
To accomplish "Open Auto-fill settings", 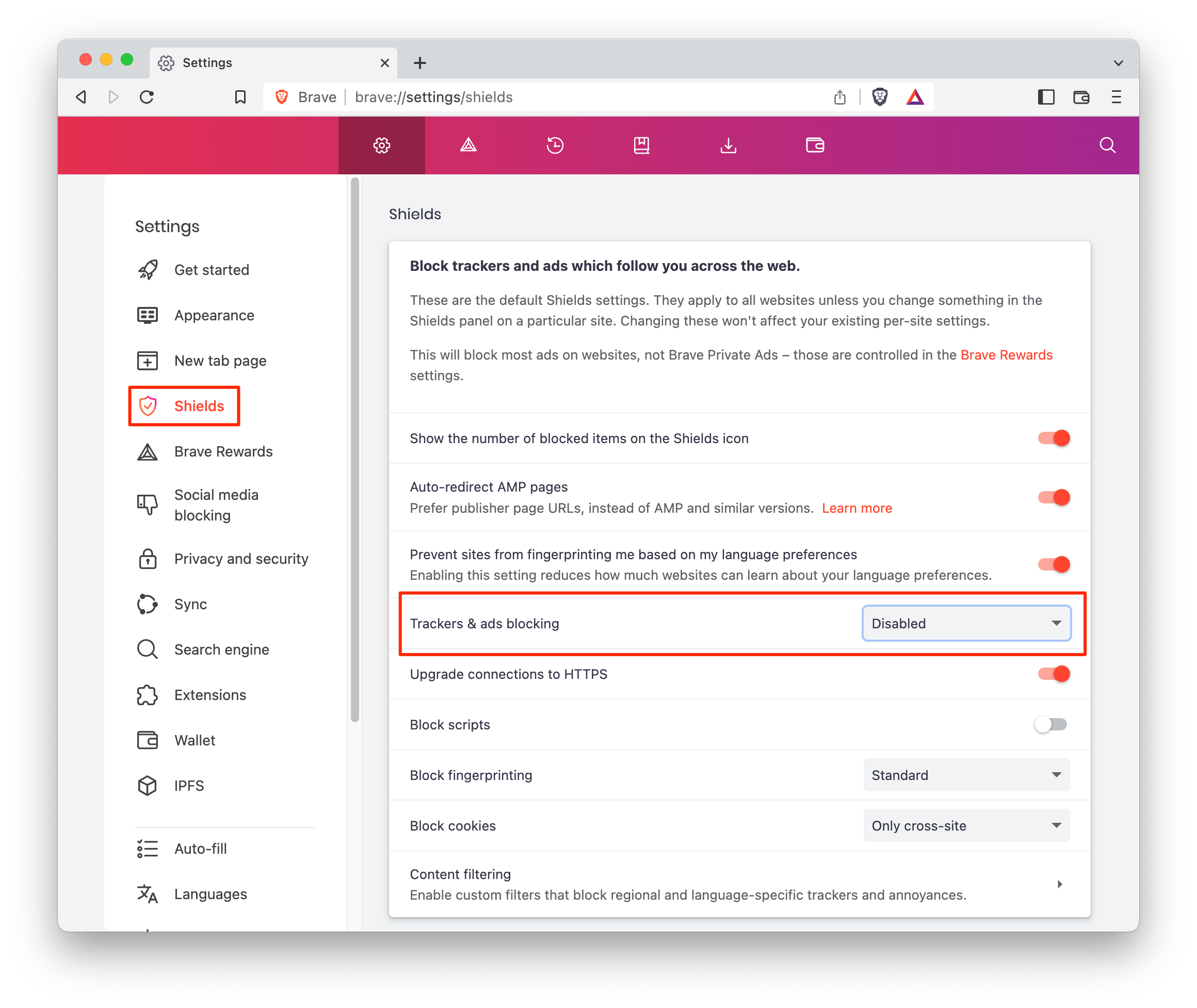I will coord(182,849).
